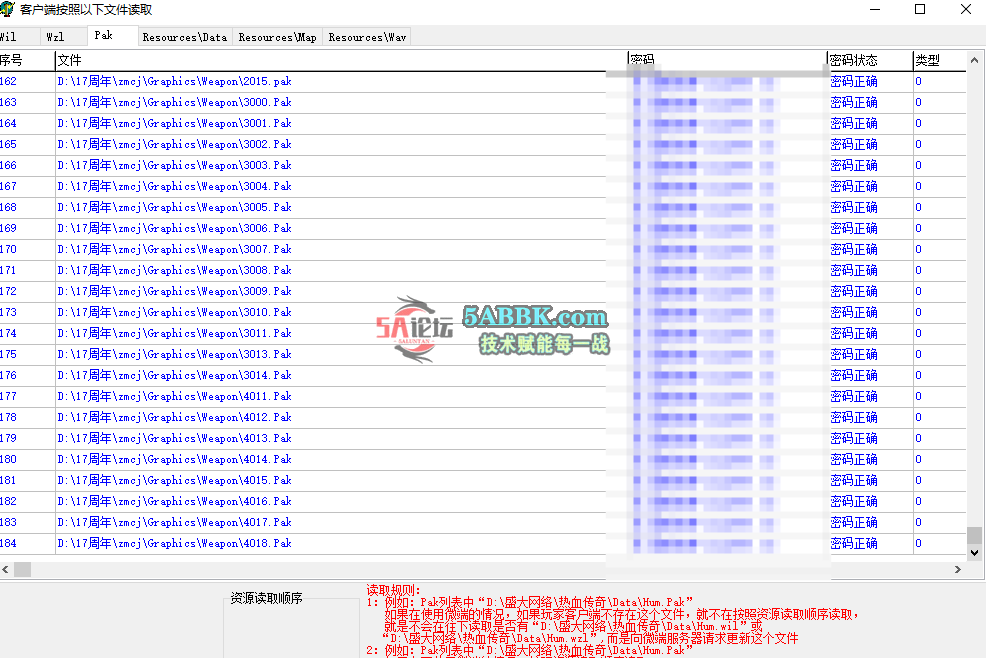Click the 类型 column header
Image resolution: width=986 pixels, height=658 pixels.
(939, 60)
